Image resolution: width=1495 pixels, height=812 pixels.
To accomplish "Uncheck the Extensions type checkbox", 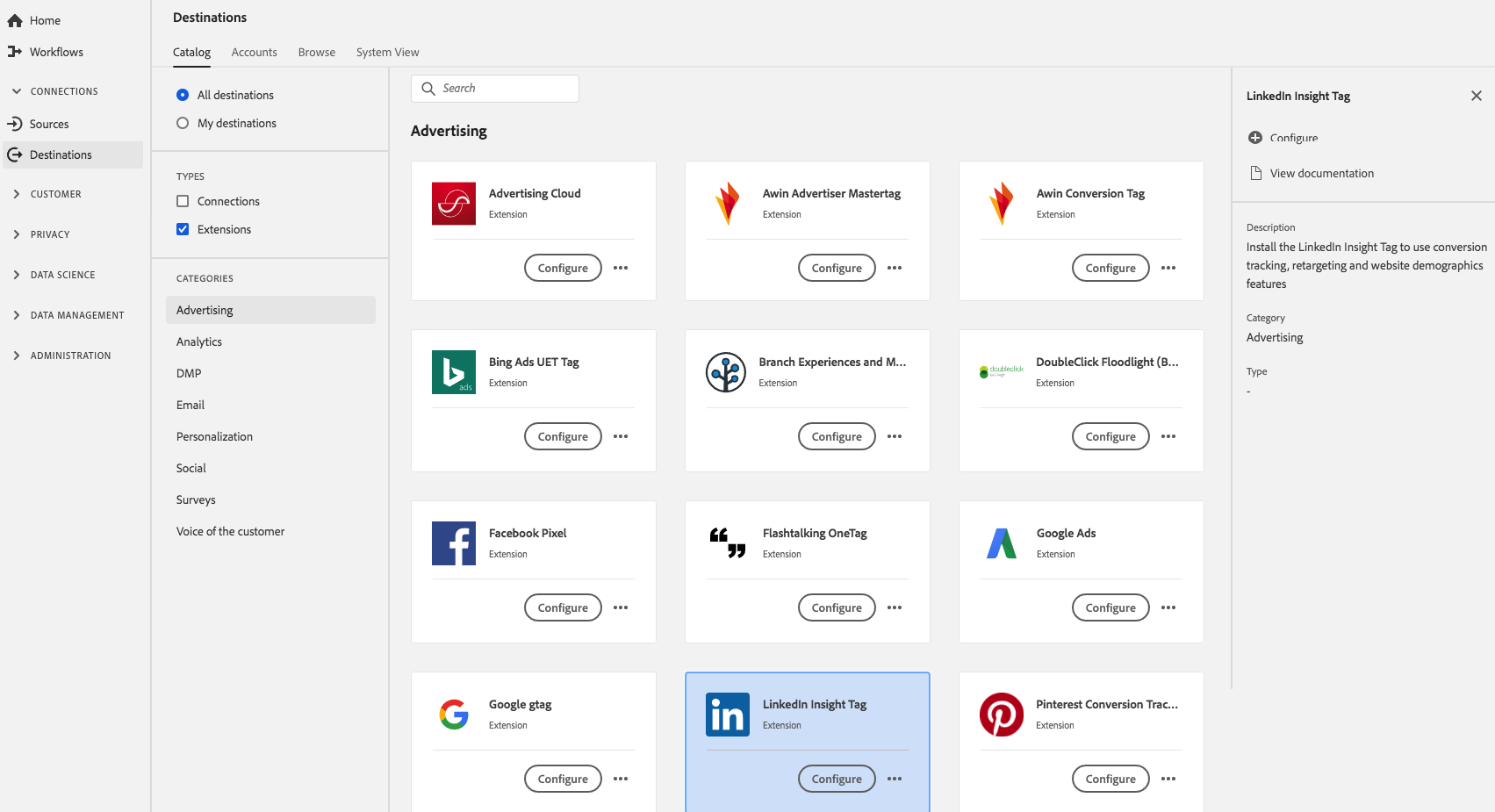I will coord(183,229).
